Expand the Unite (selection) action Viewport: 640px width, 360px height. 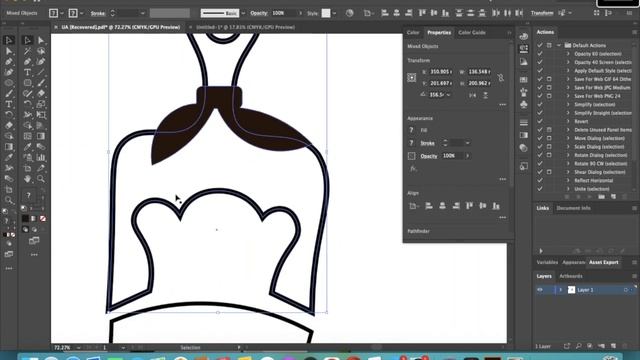pos(568,189)
